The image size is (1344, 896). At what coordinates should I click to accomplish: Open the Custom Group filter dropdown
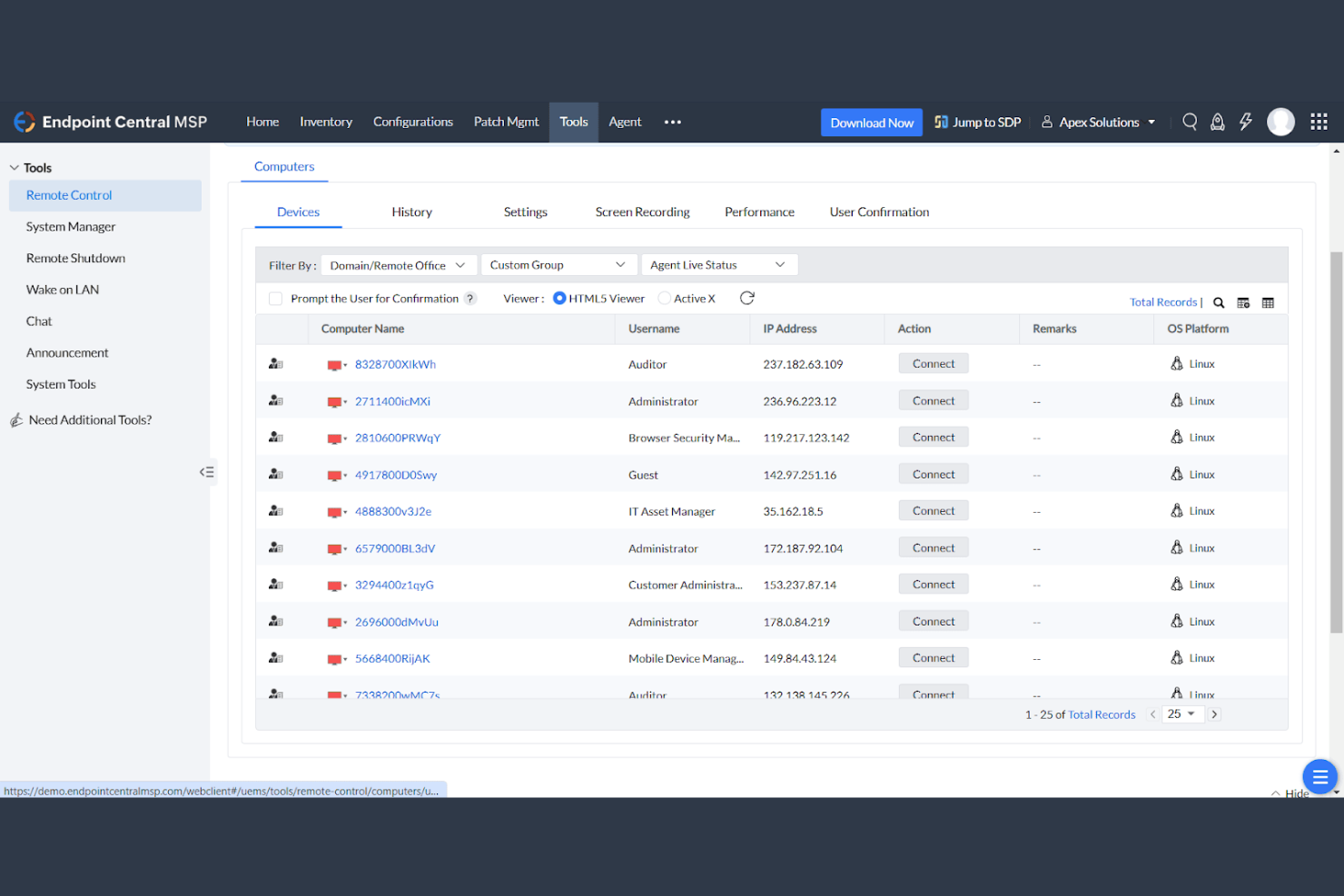pos(558,264)
